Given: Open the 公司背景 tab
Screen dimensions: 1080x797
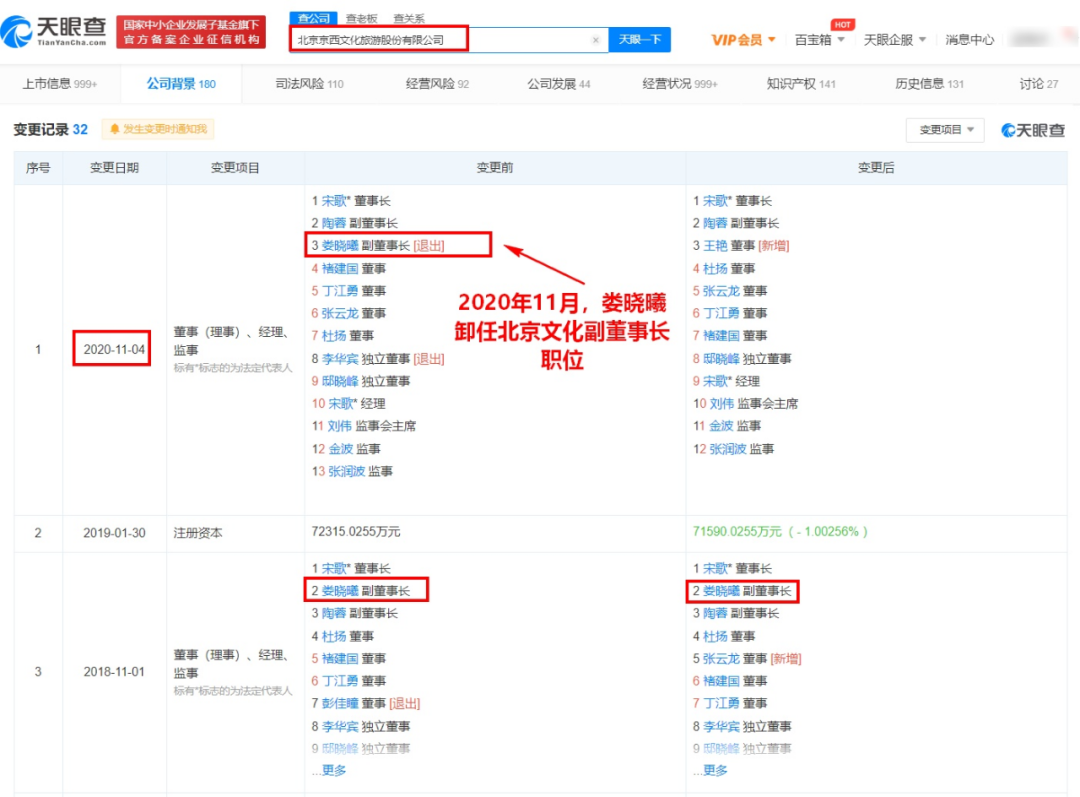Looking at the screenshot, I should (x=180, y=84).
